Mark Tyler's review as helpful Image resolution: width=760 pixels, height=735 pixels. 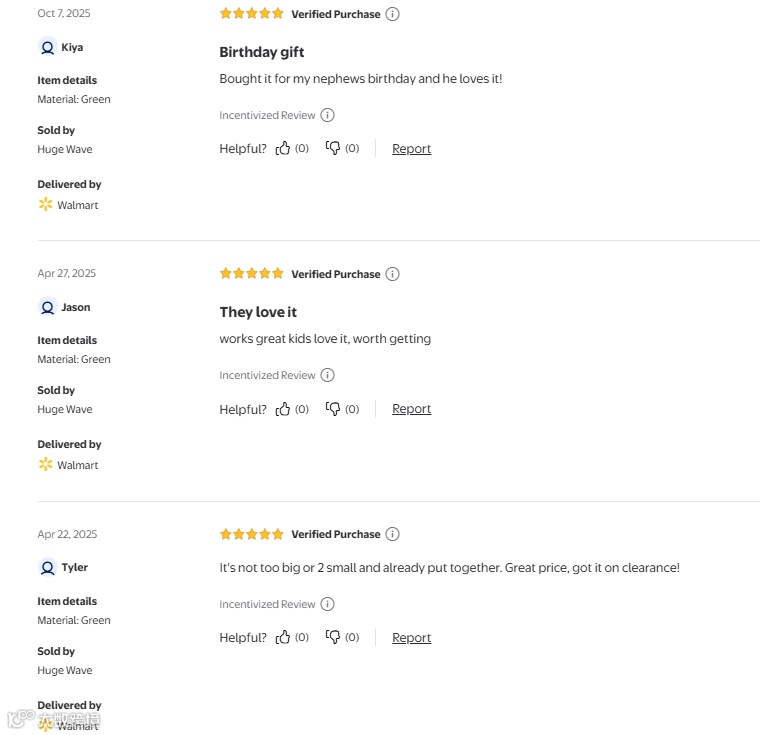point(283,637)
